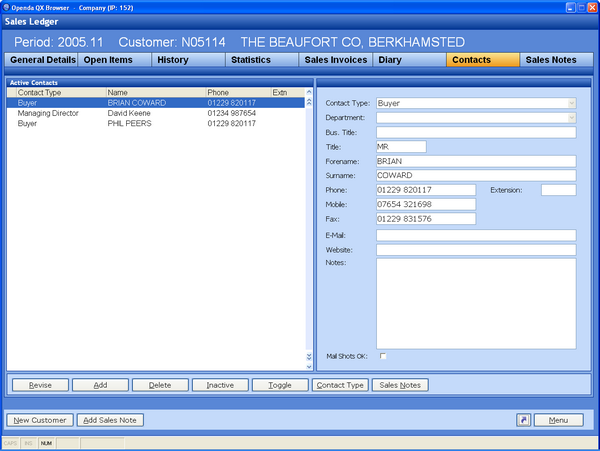Click the Name column header
This screenshot has height=451, width=600.
click(x=156, y=92)
